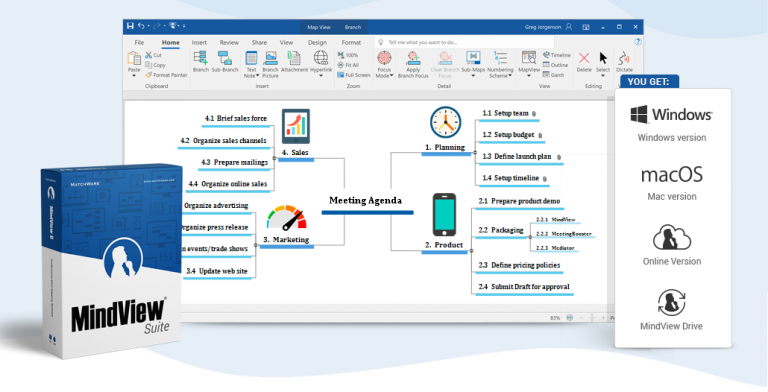Click the Save icon in the title bar
This screenshot has height=392, width=768.
tap(130, 26)
